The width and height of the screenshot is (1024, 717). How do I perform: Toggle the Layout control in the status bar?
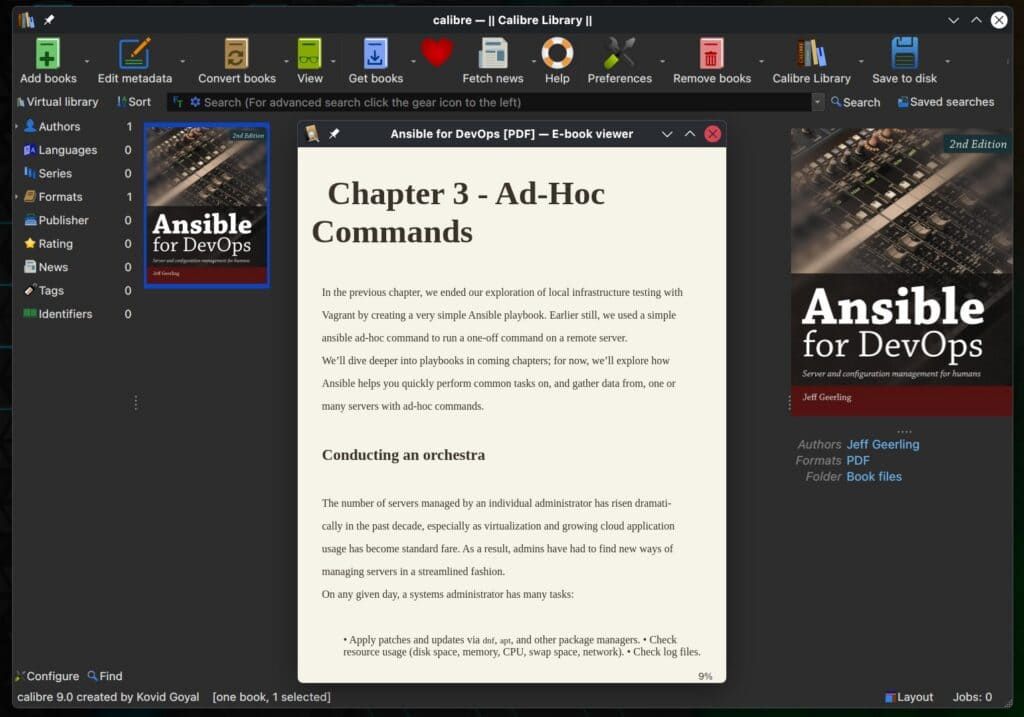coord(909,697)
